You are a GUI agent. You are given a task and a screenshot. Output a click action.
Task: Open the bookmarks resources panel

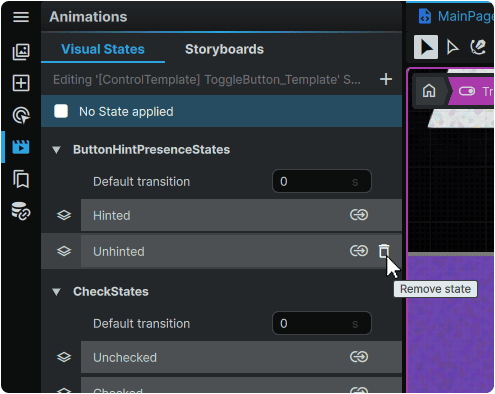pos(21,179)
